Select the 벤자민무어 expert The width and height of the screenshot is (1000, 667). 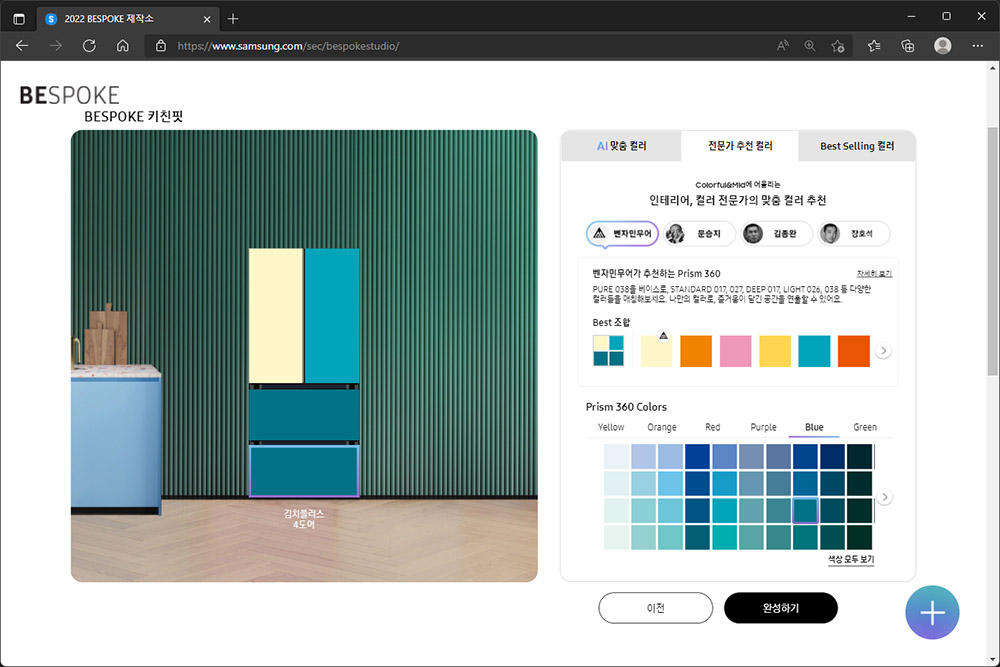coord(622,234)
